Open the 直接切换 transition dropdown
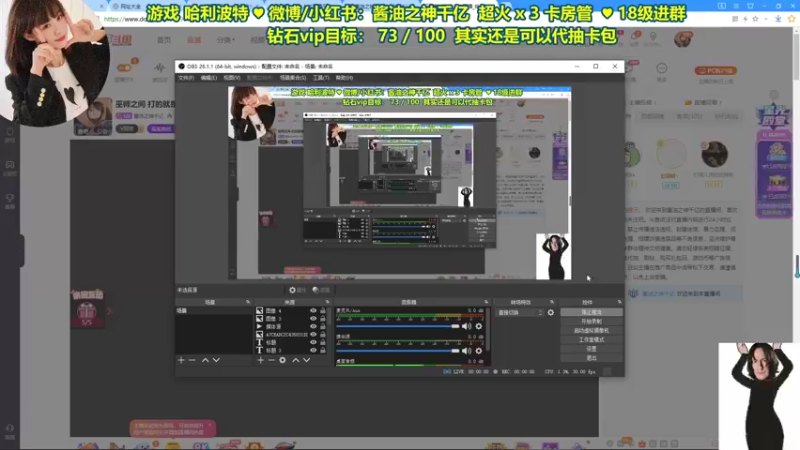 (520, 312)
